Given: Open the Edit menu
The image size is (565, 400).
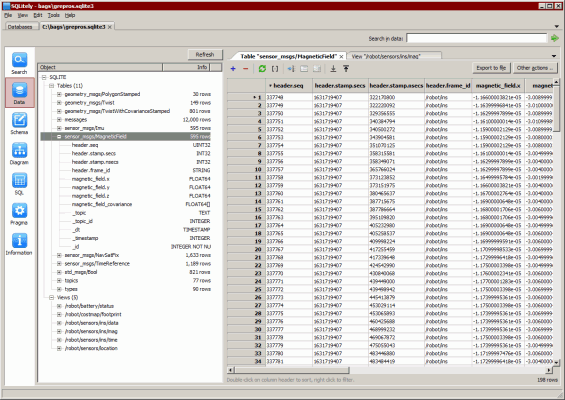Looking at the screenshot, I should click(x=38, y=15).
